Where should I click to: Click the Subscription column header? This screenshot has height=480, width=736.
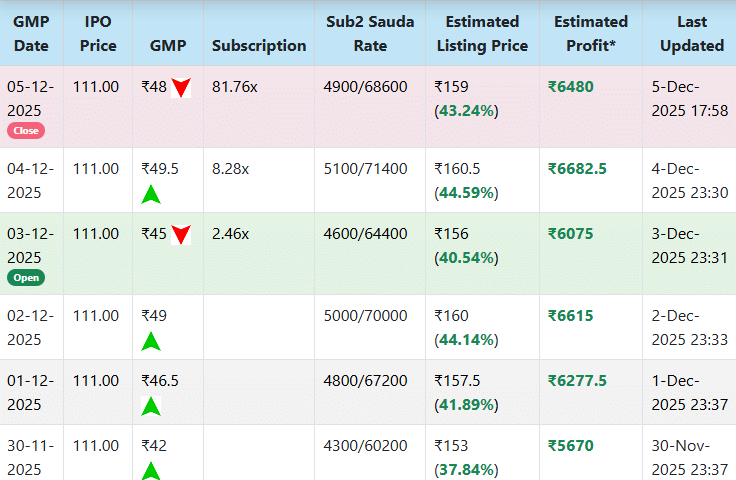pyautogui.click(x=259, y=45)
